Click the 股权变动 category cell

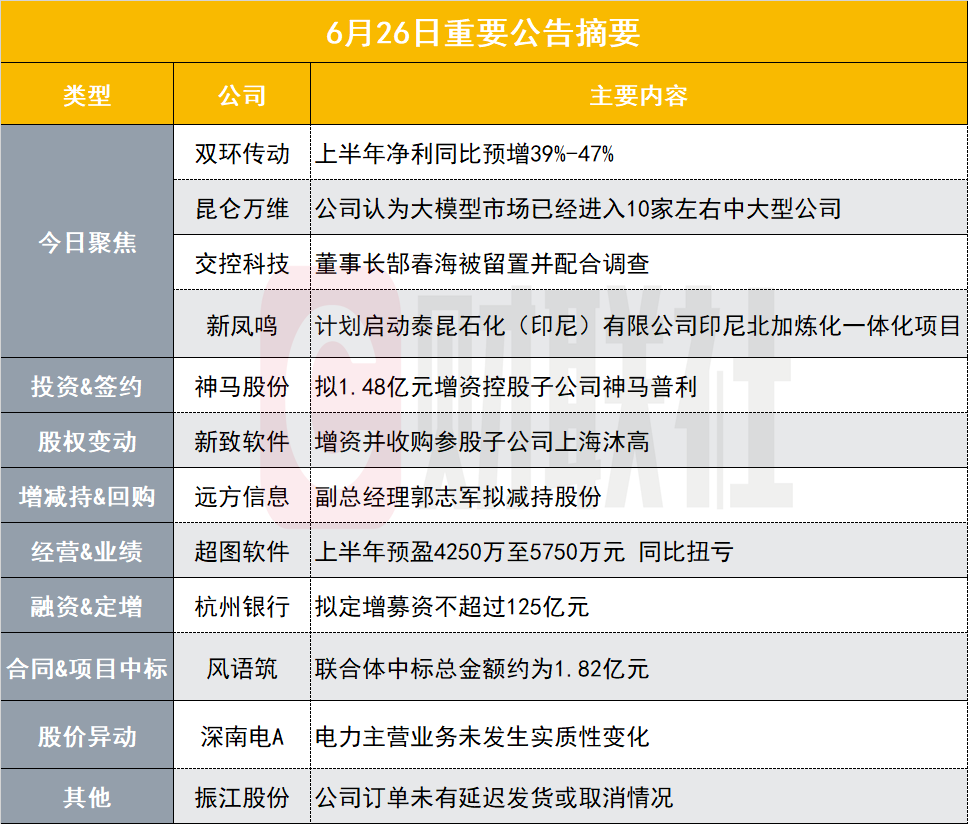[87, 441]
